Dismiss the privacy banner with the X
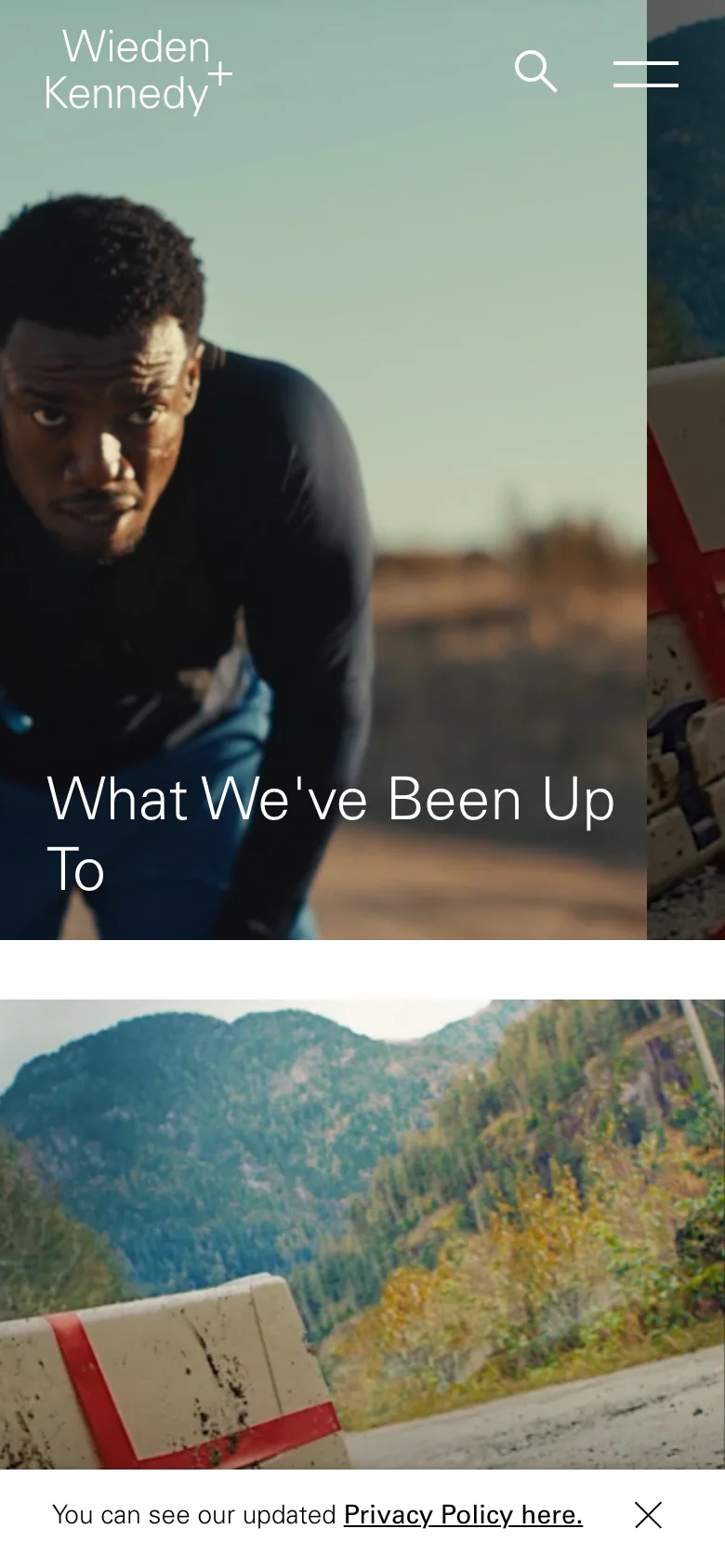The height and width of the screenshot is (1568, 725). 648,1515
